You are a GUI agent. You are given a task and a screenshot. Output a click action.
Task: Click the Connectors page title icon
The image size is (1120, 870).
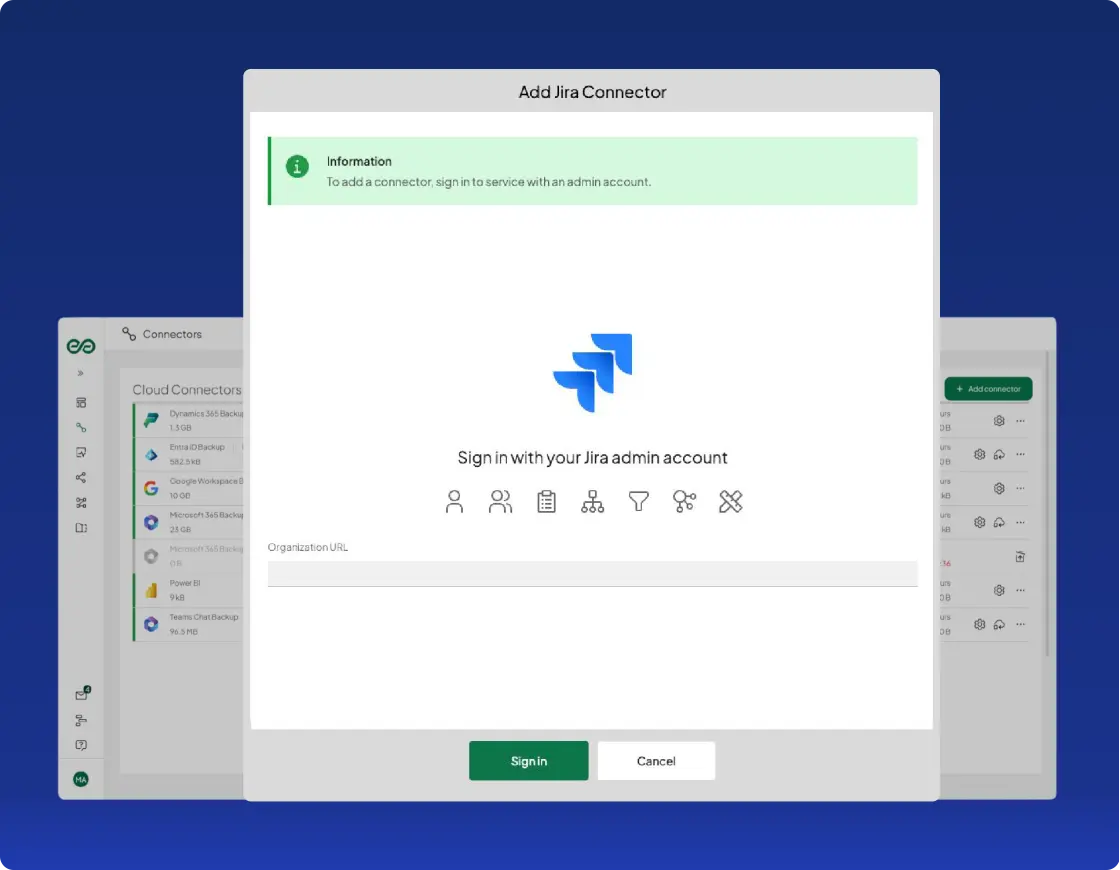point(129,334)
